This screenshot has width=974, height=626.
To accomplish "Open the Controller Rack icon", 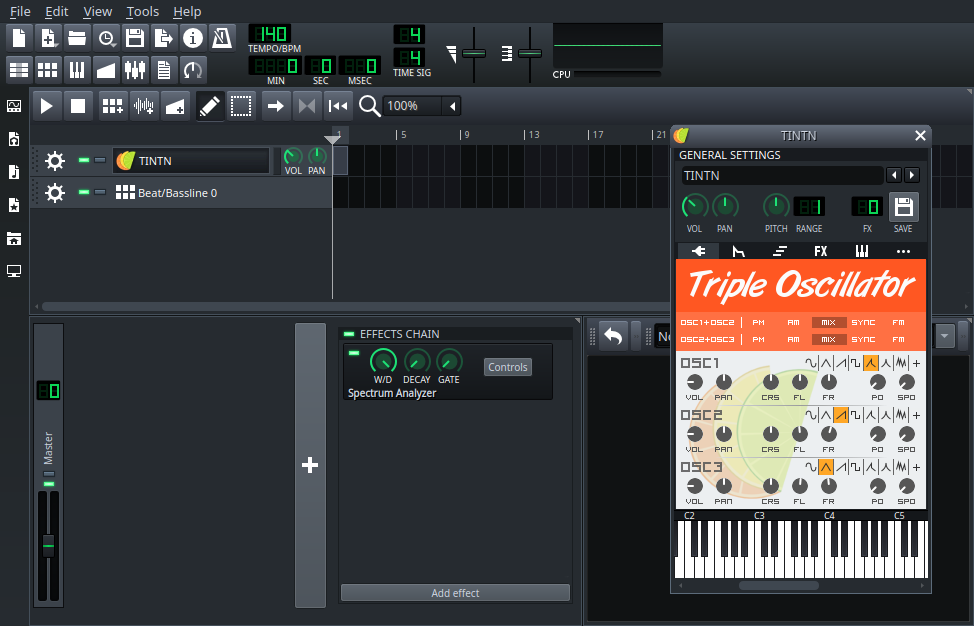I will coord(193,70).
